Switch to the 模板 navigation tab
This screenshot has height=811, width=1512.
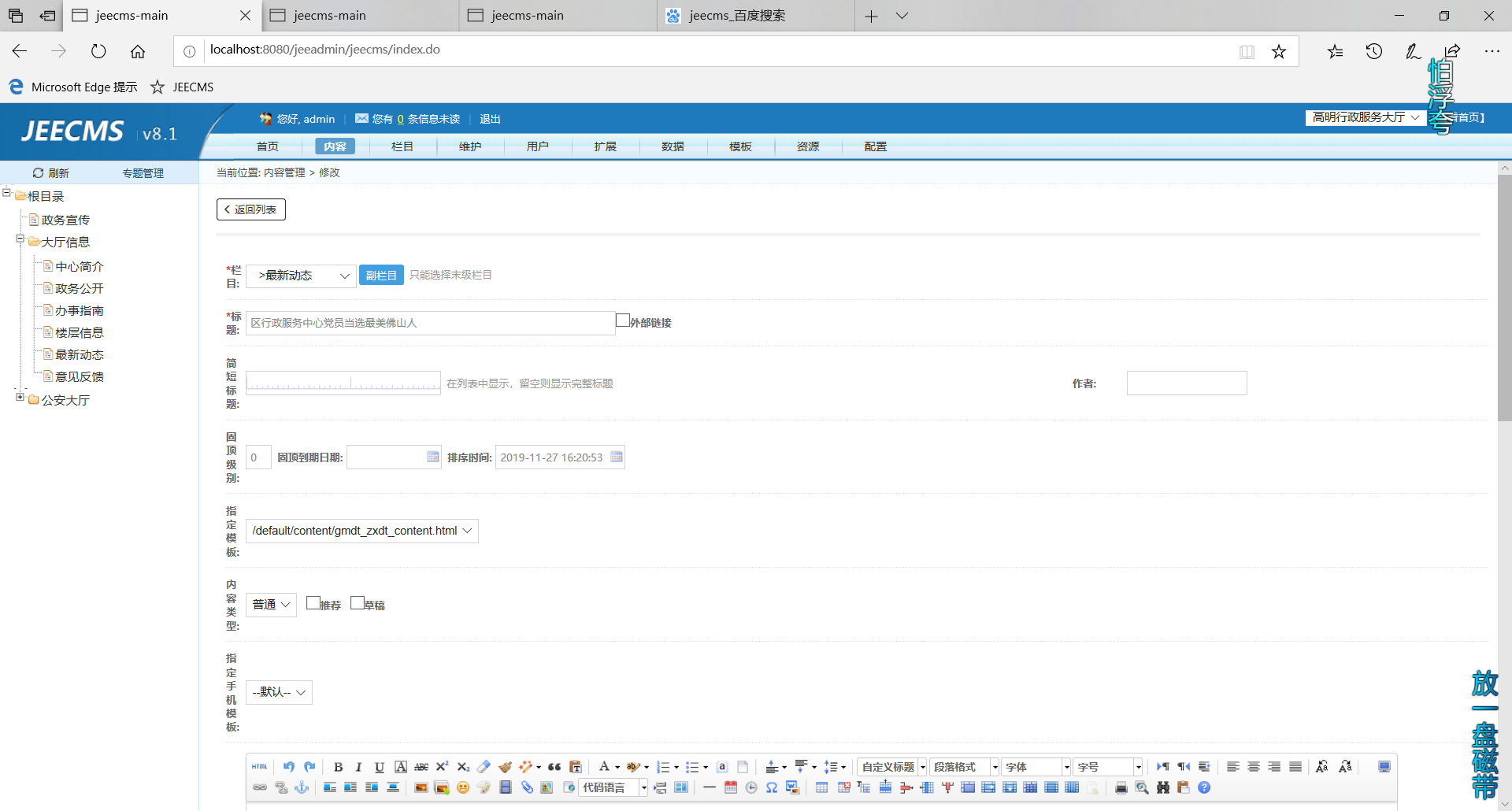point(740,146)
